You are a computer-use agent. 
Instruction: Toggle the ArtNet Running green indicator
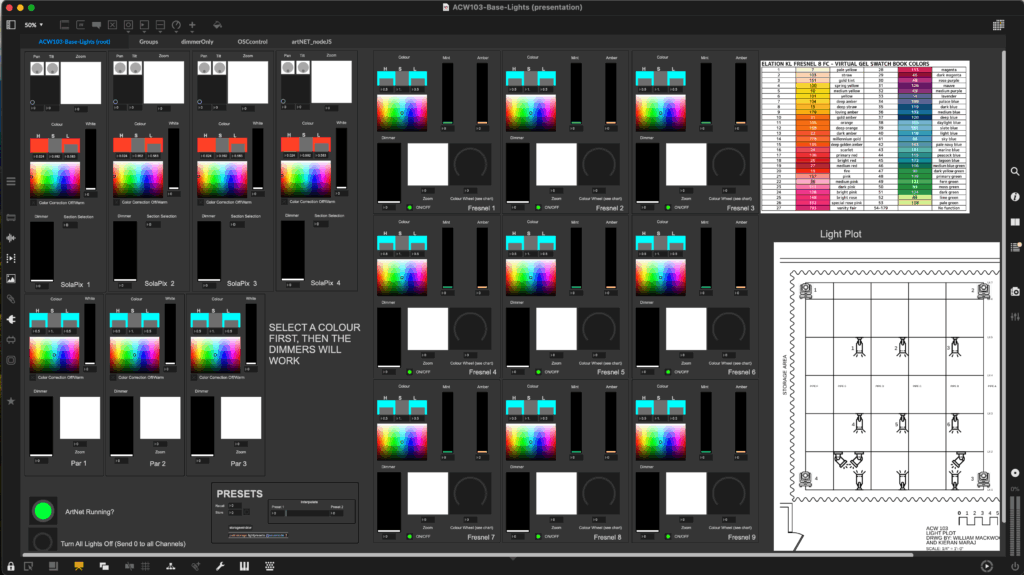(x=42, y=512)
